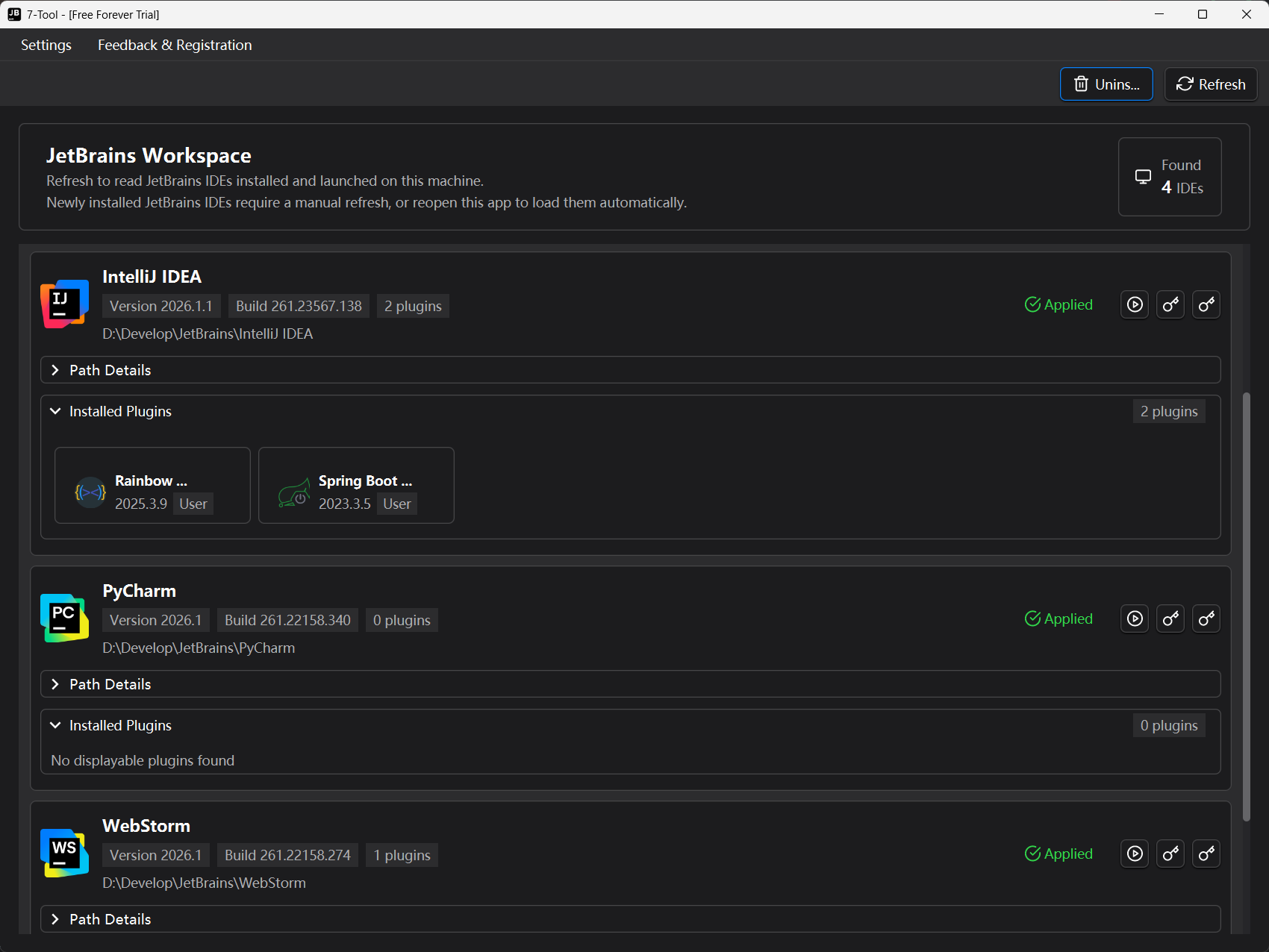Click the "1 plugins" badge for WebStorm
Screen dimensions: 1269x952
[x=402, y=855]
